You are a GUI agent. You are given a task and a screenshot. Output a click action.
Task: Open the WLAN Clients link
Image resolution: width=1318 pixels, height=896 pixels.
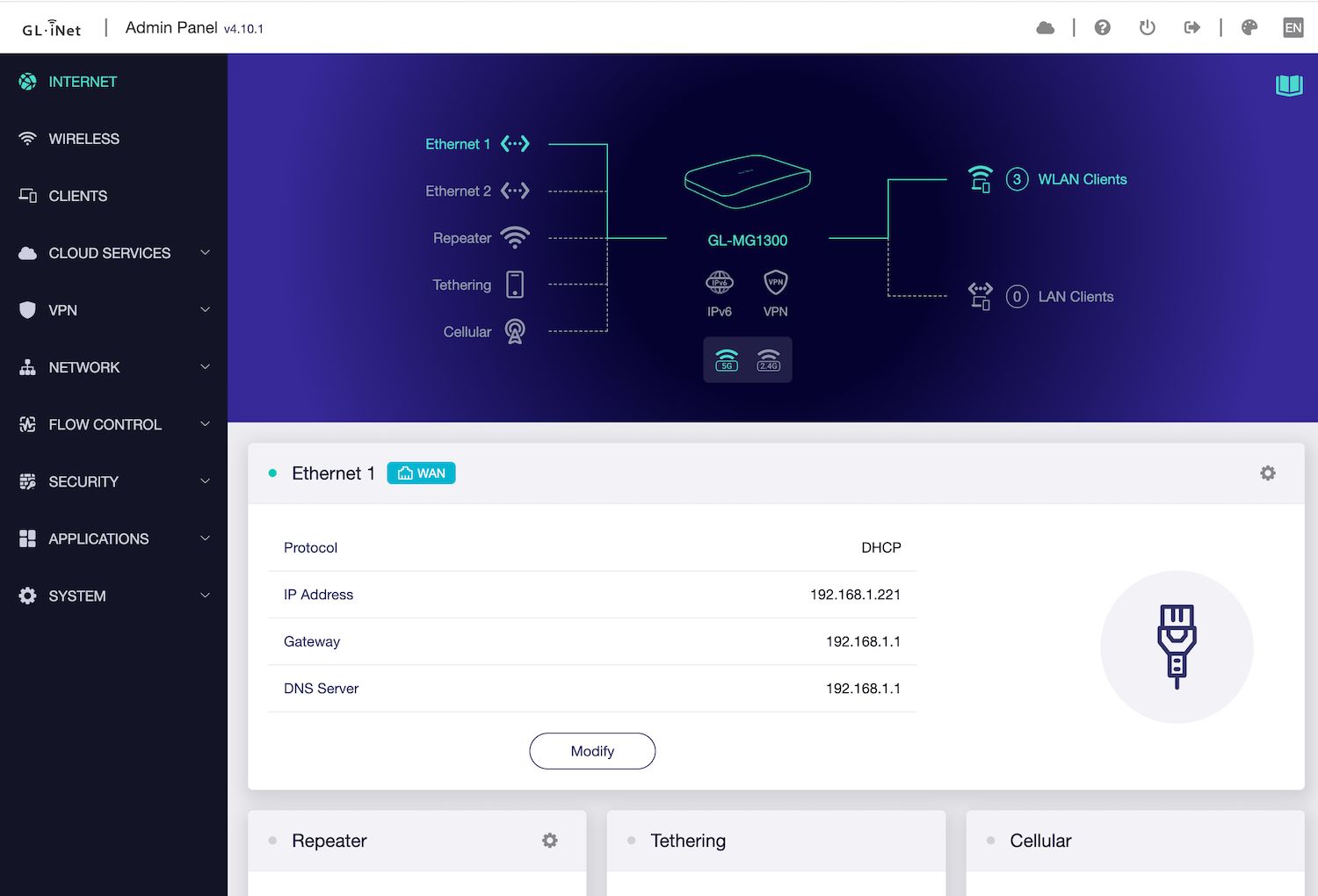[1083, 179]
